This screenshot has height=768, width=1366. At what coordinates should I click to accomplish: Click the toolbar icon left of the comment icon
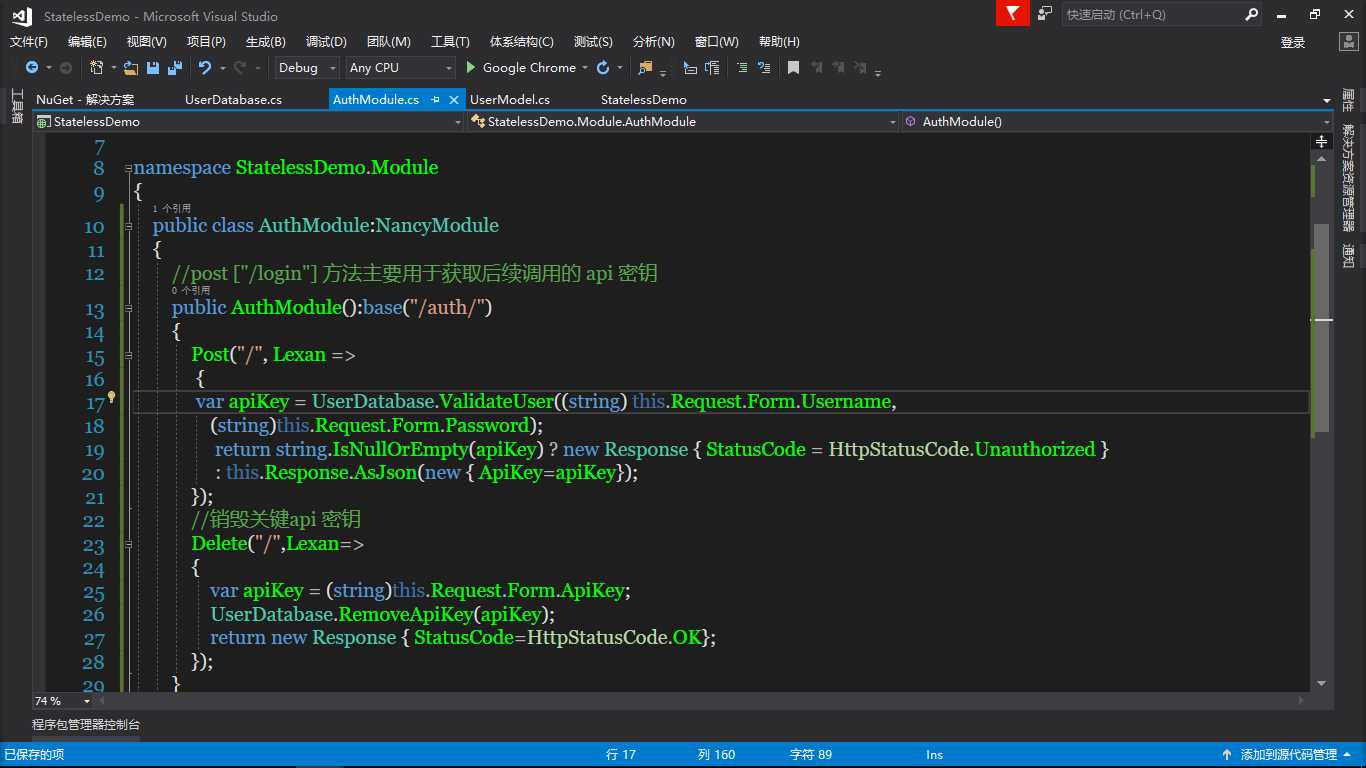pos(712,68)
